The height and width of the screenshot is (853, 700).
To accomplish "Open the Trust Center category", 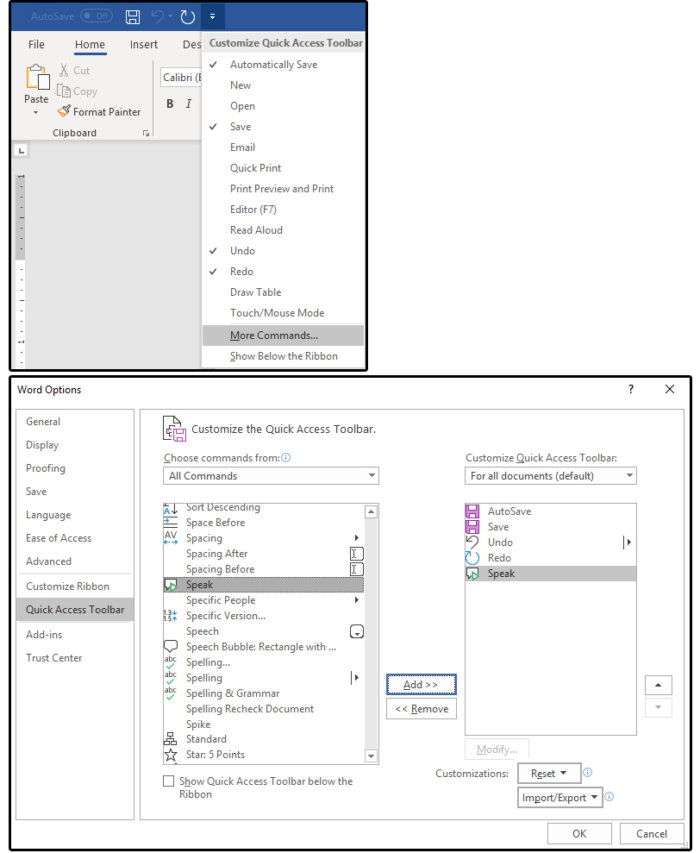I will (75, 658).
